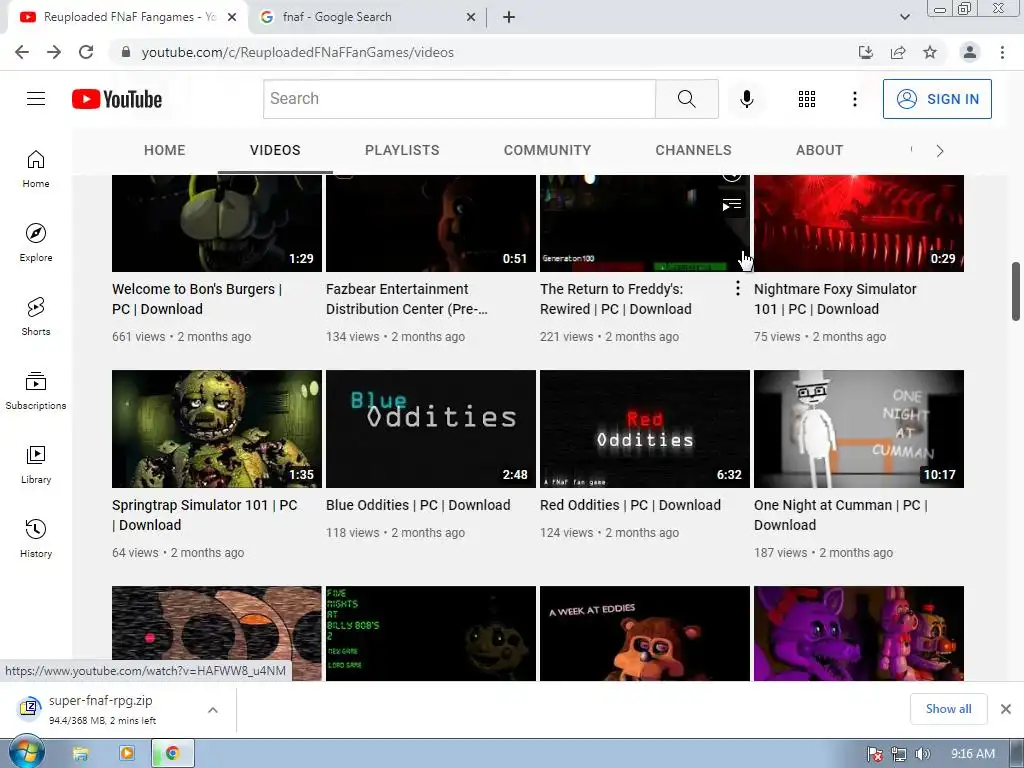Screen dimensions: 1024x768
Task: Click the network tray icon
Action: point(899,754)
